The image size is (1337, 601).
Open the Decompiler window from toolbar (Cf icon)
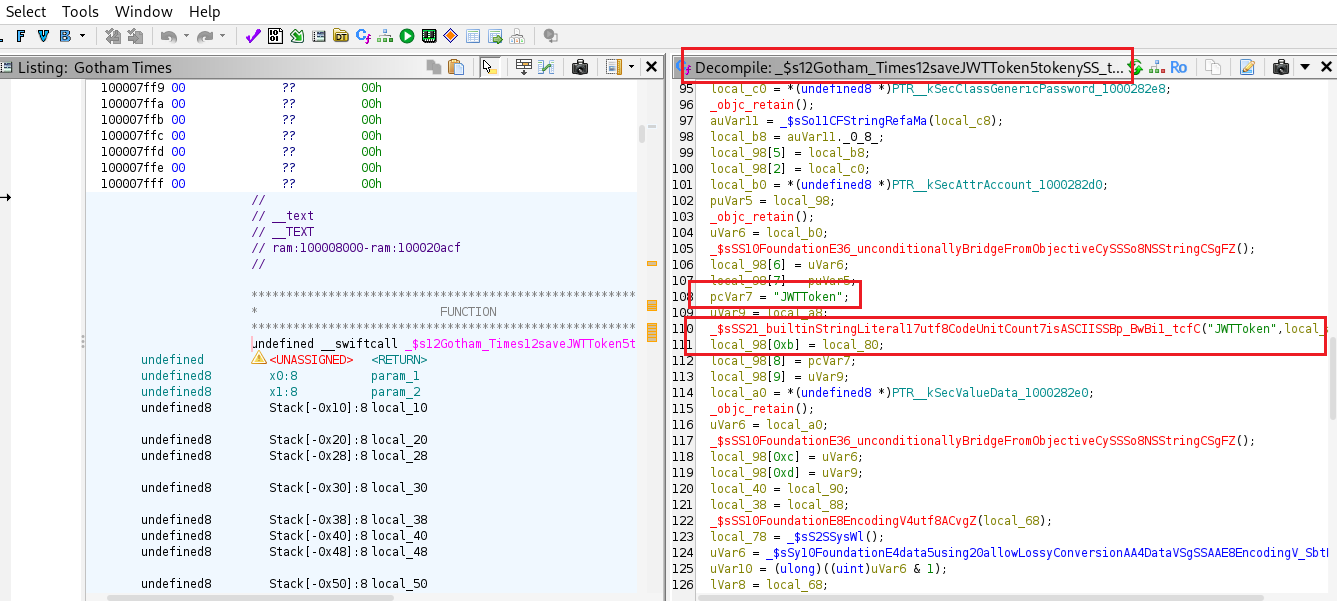pos(363,36)
